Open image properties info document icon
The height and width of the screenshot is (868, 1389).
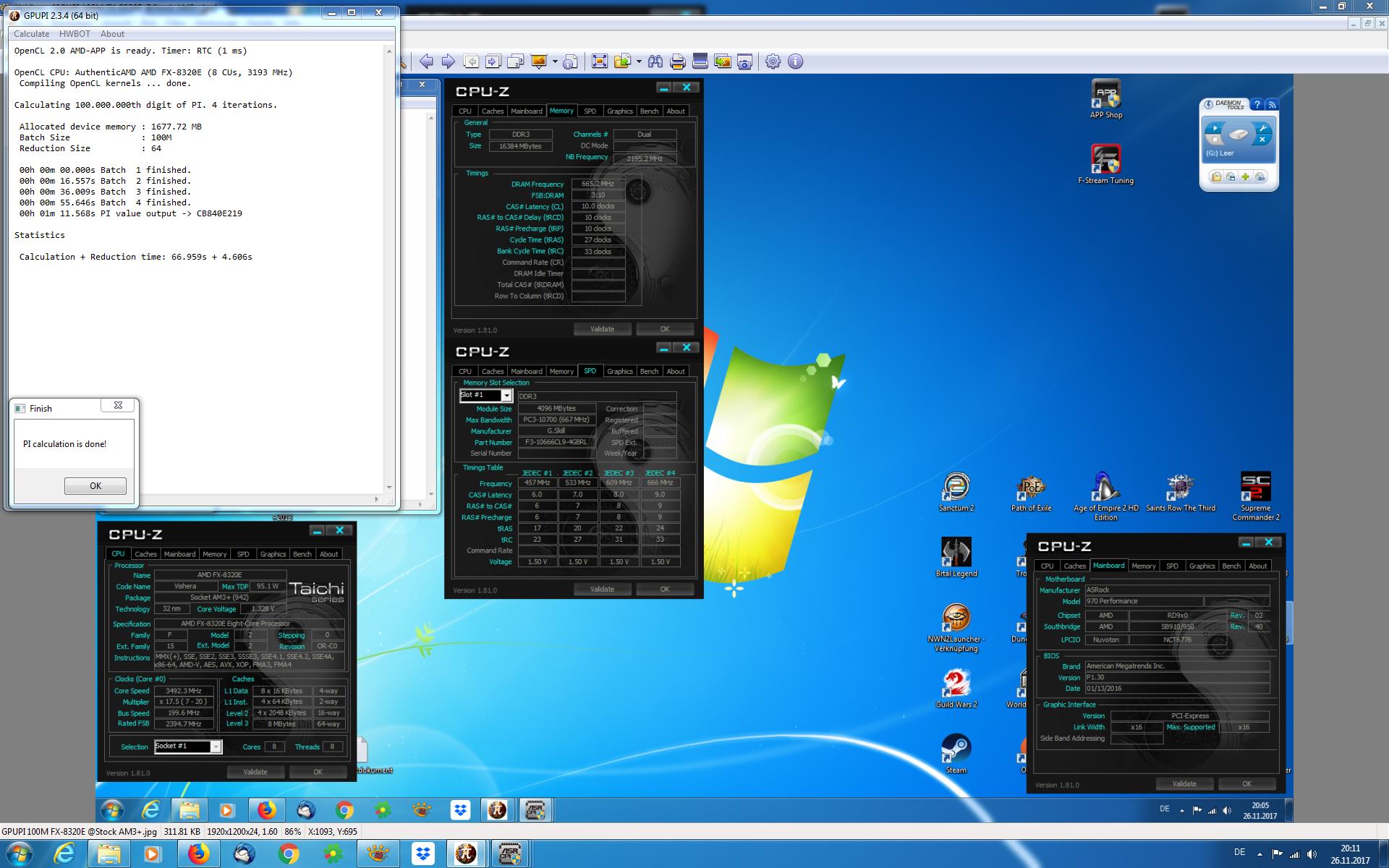(x=570, y=61)
